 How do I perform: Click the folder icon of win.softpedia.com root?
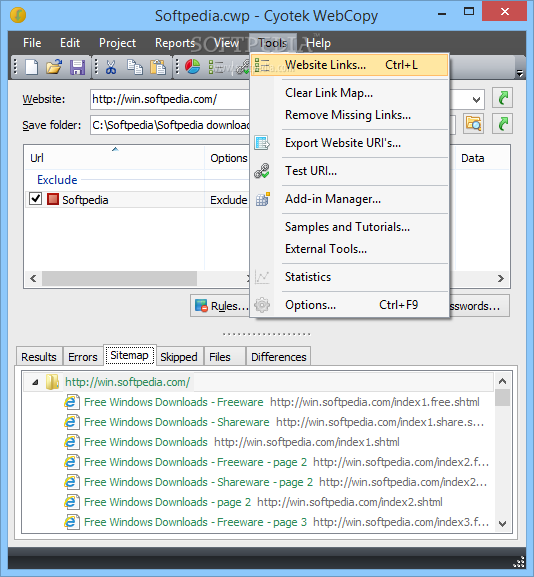tap(52, 382)
